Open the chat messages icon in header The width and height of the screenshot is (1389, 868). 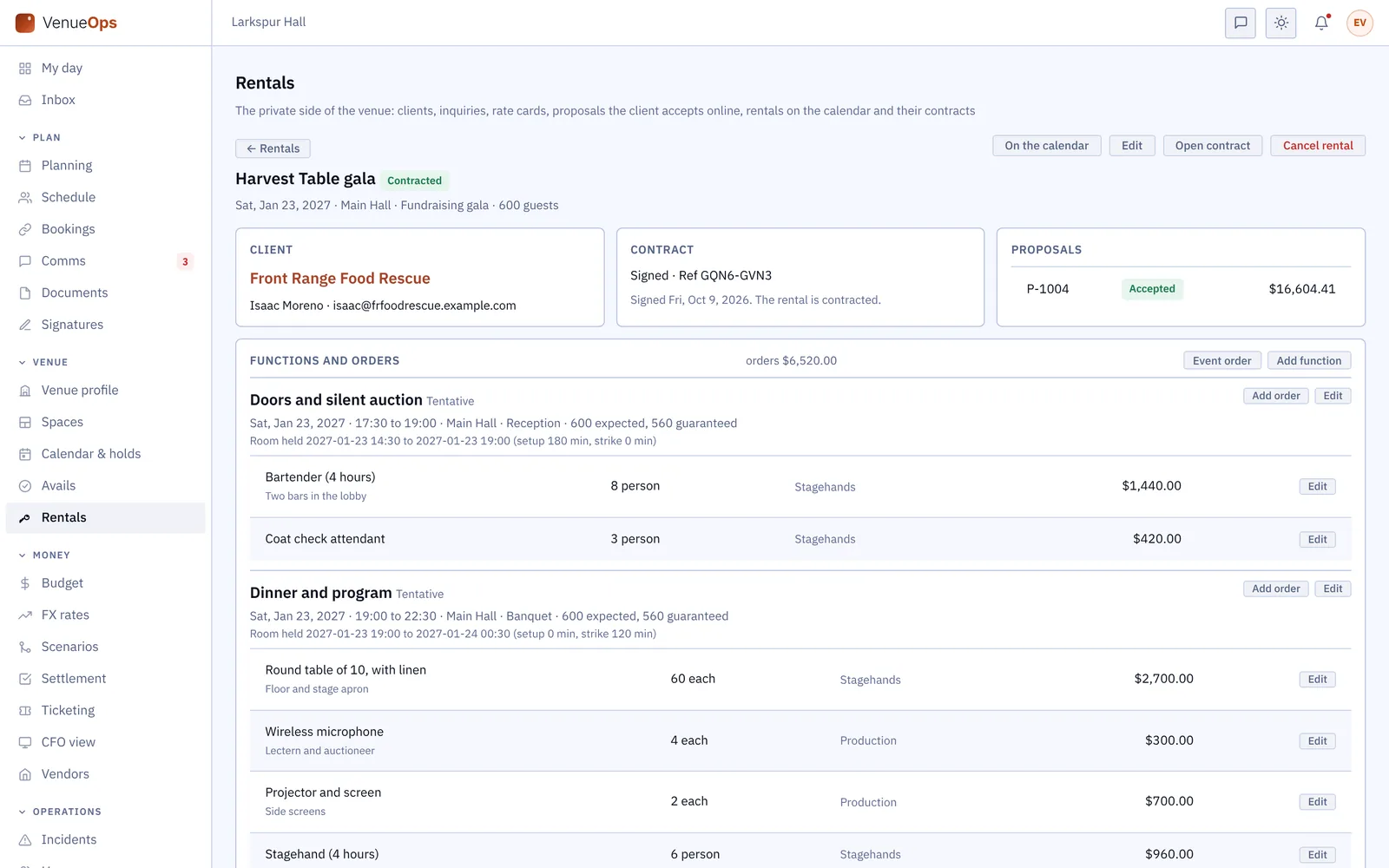click(x=1241, y=23)
